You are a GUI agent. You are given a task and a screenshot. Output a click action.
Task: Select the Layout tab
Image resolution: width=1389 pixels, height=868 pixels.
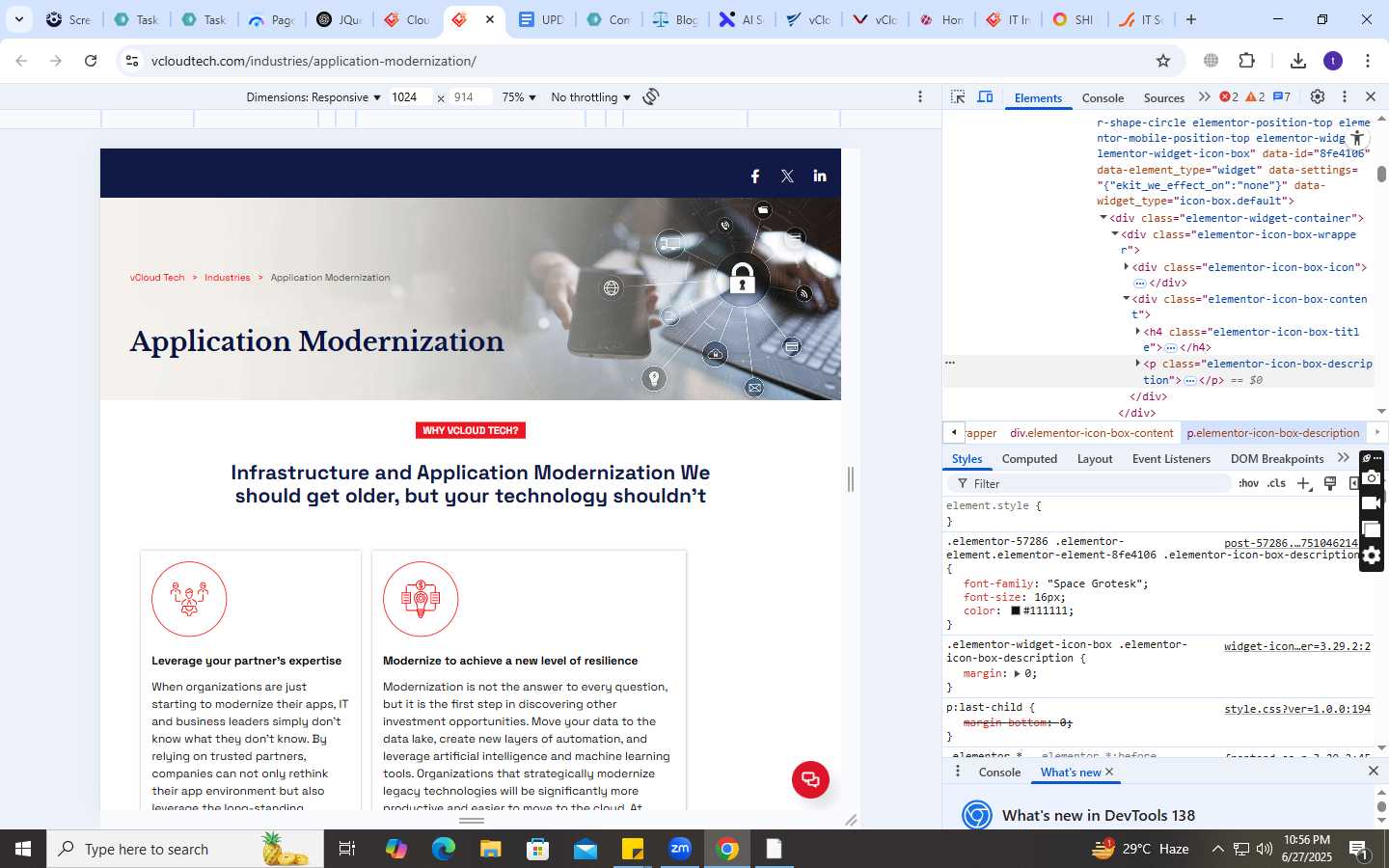1095,459
